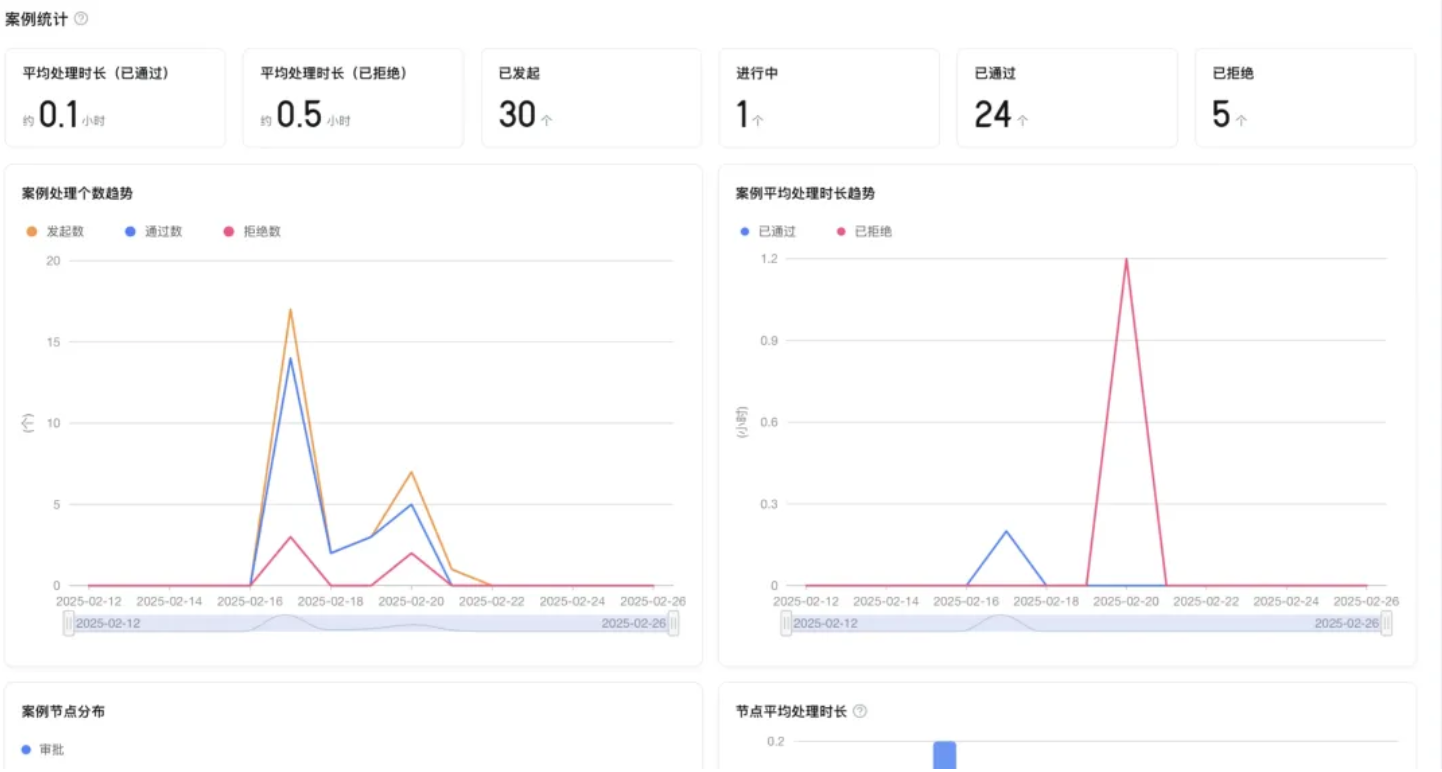Image resolution: width=1442 pixels, height=772 pixels.
Task: Toggle 审批 legend in 案例节点分布
Action: 43,749
